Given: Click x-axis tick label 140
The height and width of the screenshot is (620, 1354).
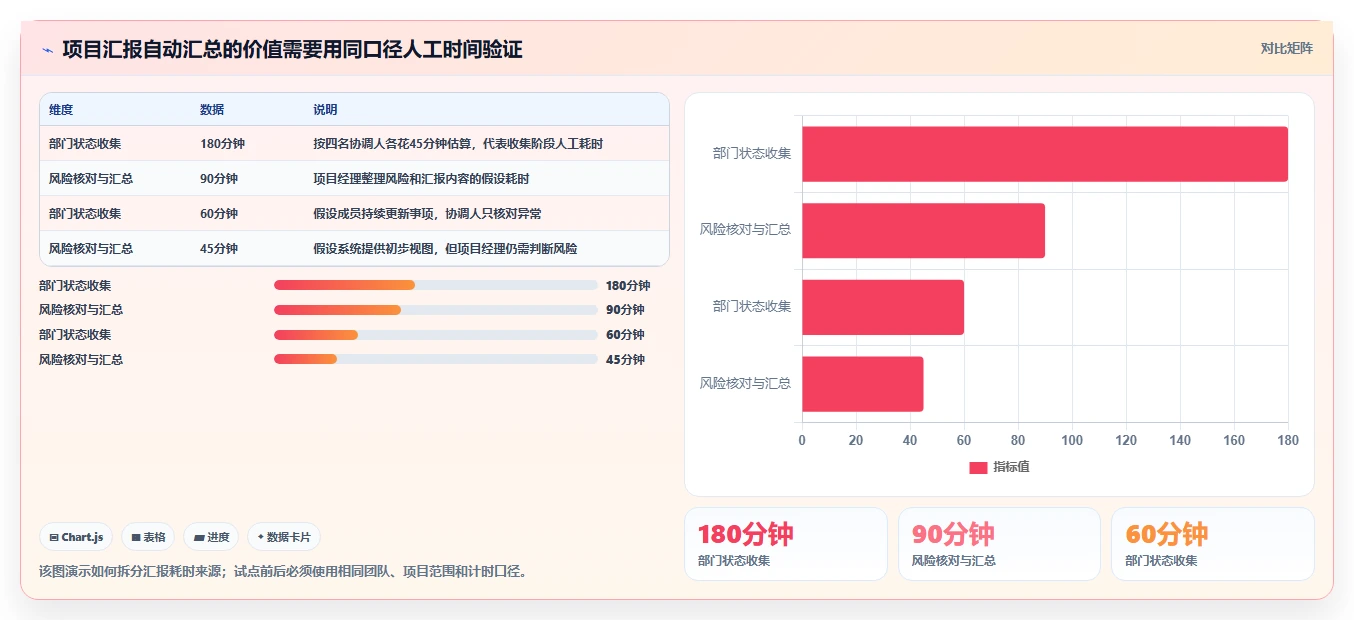Looking at the screenshot, I should coord(1180,440).
